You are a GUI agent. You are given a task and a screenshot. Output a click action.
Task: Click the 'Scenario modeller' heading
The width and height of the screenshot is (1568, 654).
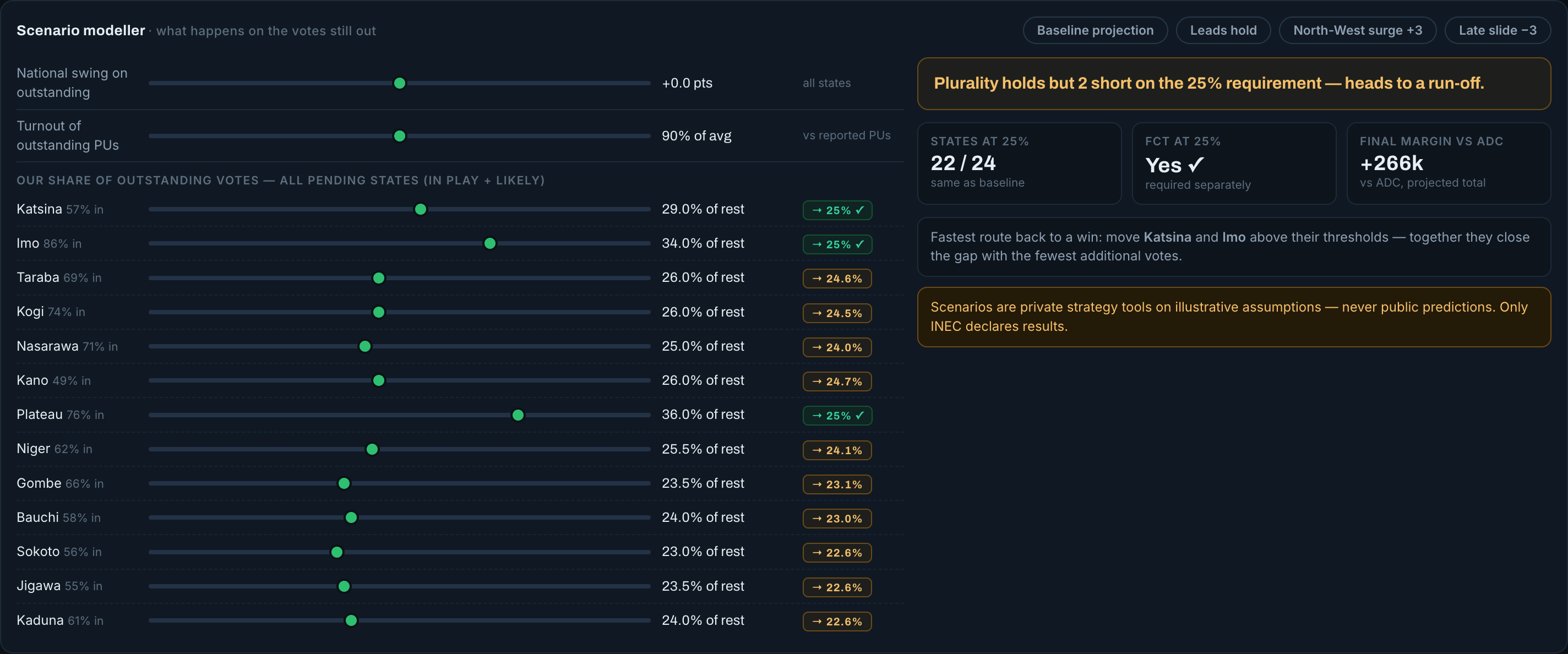tap(81, 30)
